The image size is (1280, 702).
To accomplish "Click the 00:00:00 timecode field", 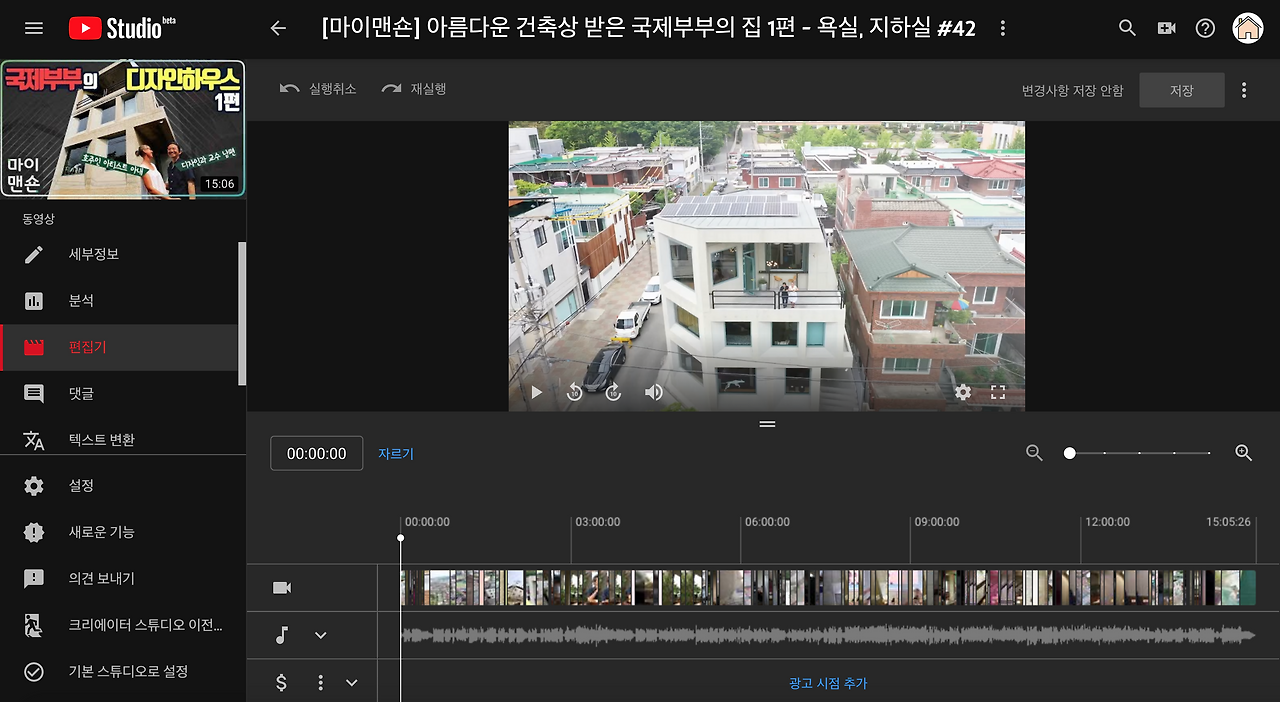I will coord(316,452).
